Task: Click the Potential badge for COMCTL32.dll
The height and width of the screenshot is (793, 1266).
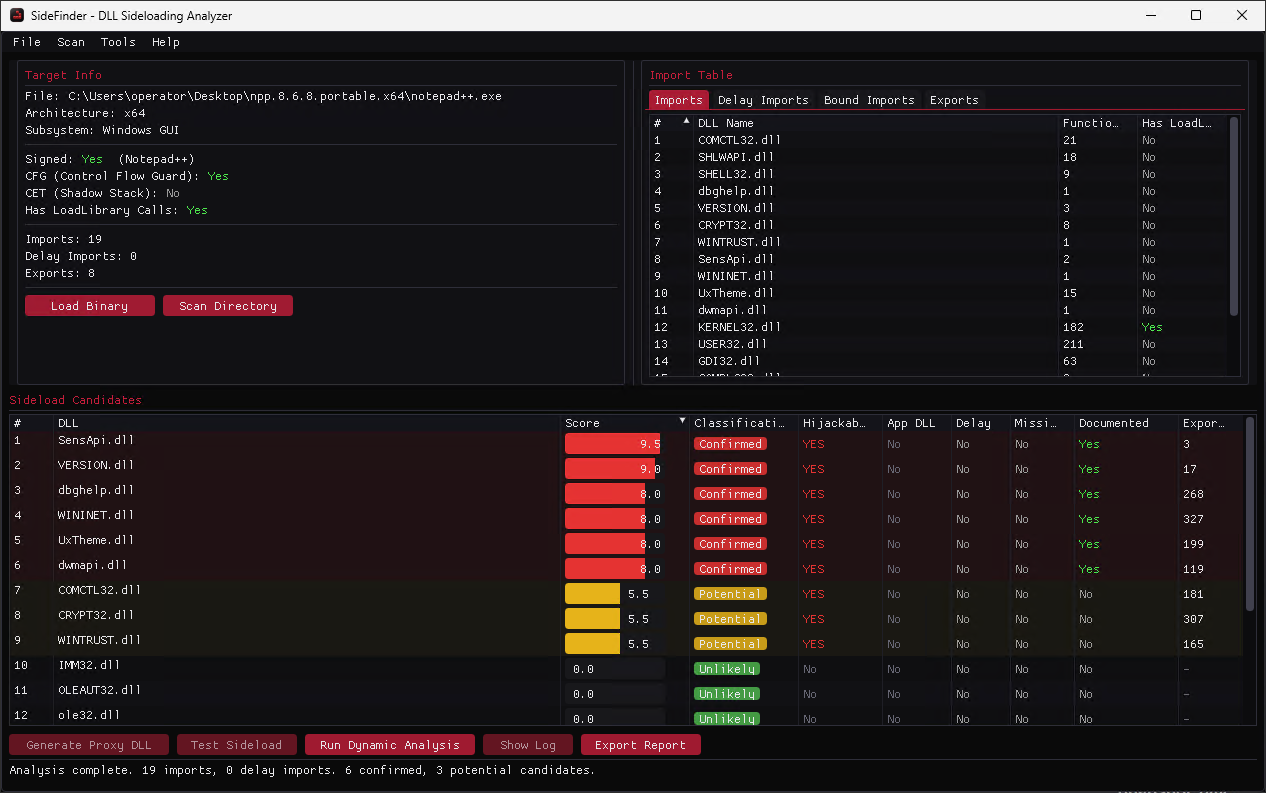Action: click(x=730, y=594)
